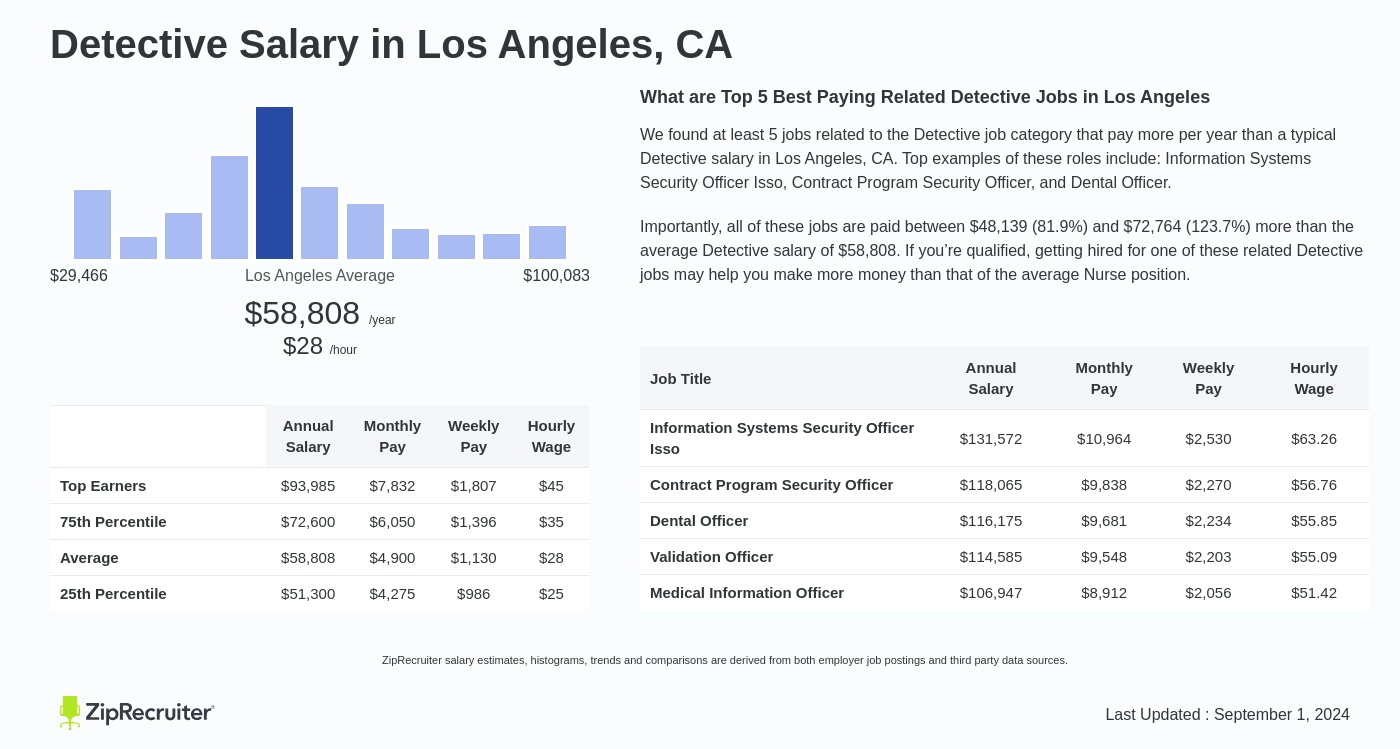Click the $51,300 annual salary cell
The height and width of the screenshot is (749, 1400).
point(308,594)
